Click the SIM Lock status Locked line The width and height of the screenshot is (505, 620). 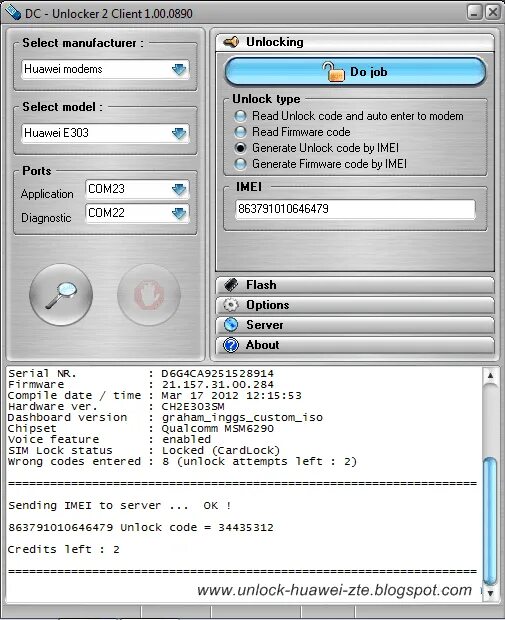click(144, 450)
